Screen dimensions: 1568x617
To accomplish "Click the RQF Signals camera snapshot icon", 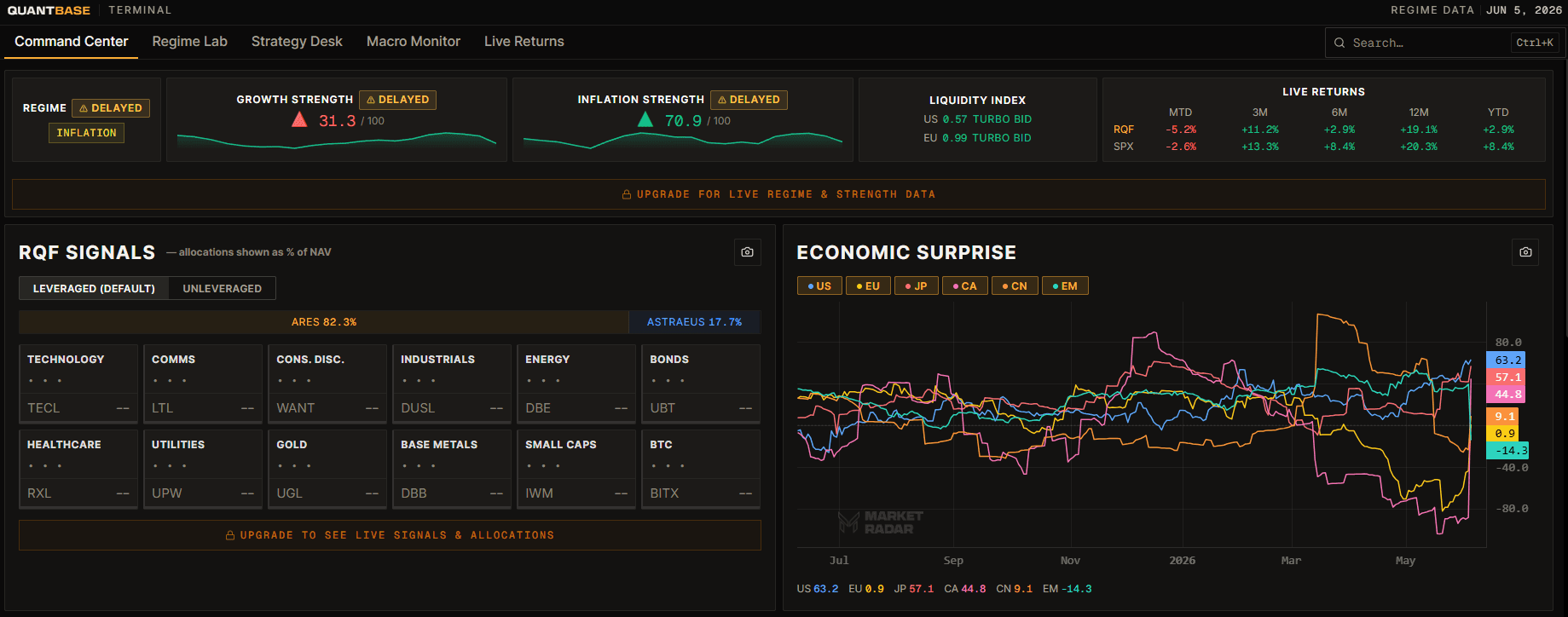I will [x=747, y=252].
